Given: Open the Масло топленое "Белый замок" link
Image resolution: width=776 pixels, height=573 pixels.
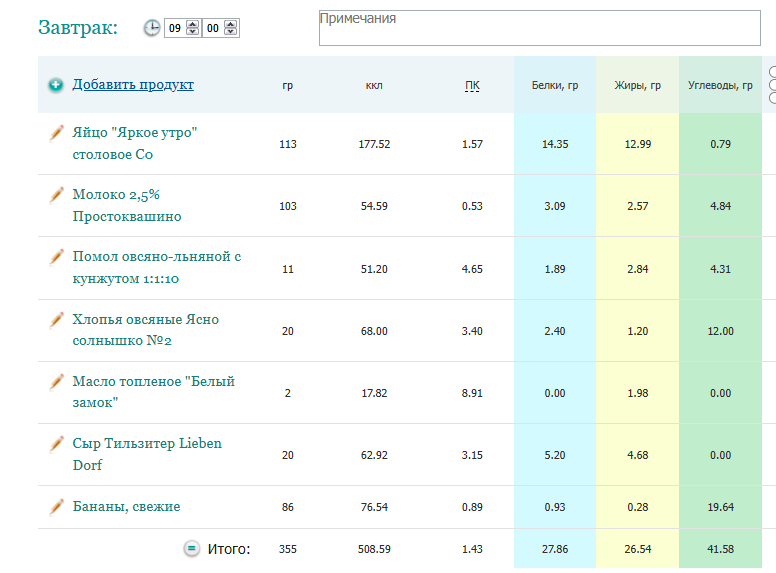Looking at the screenshot, I should click(153, 392).
